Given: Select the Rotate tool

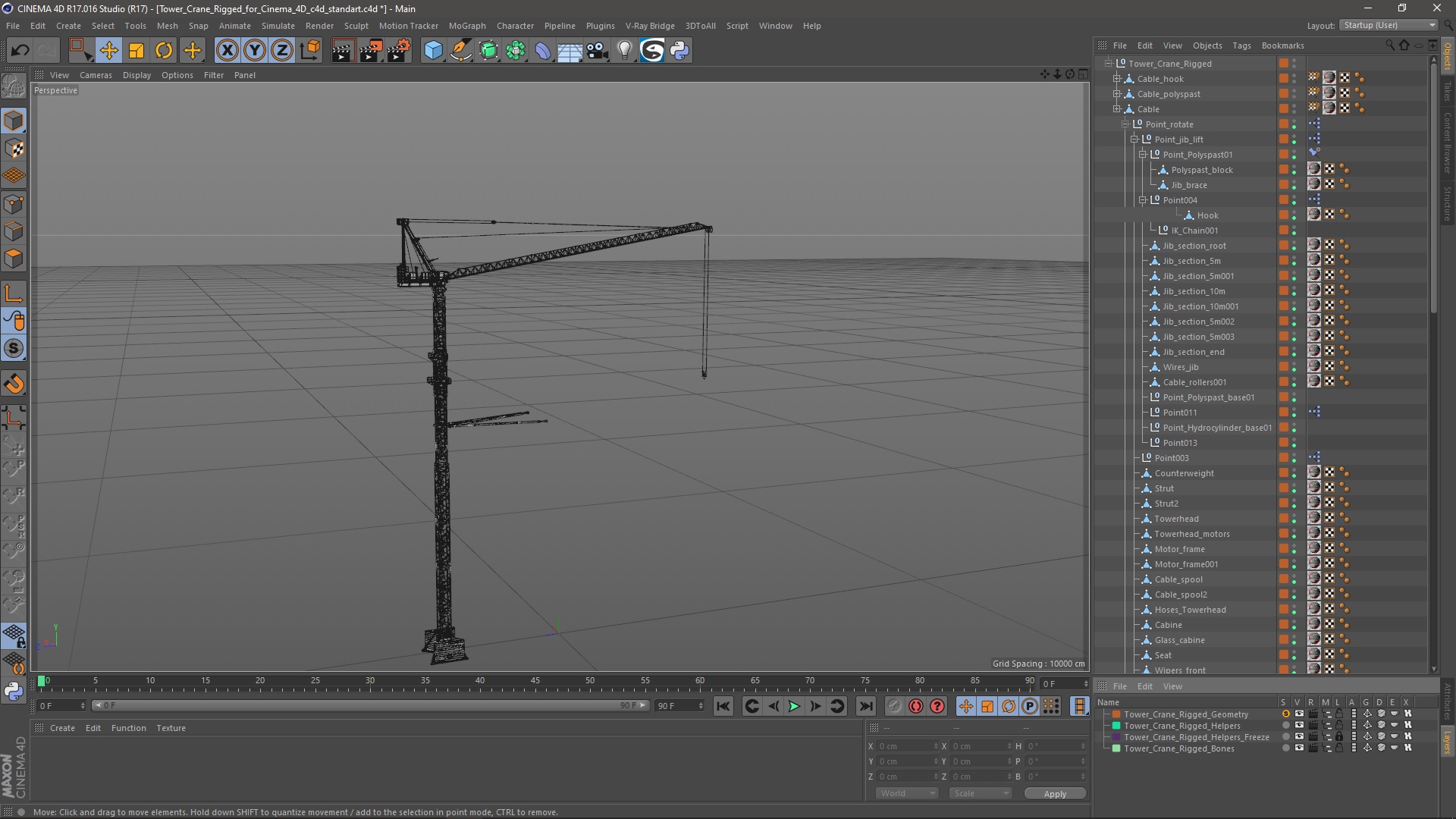Looking at the screenshot, I should point(164,51).
